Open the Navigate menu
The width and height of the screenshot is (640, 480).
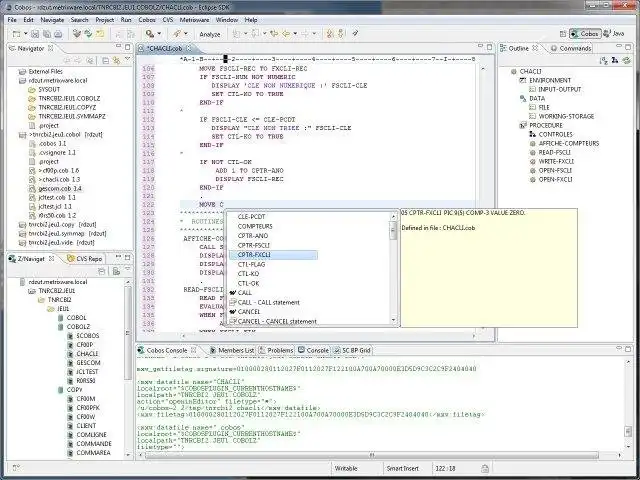[x=54, y=19]
